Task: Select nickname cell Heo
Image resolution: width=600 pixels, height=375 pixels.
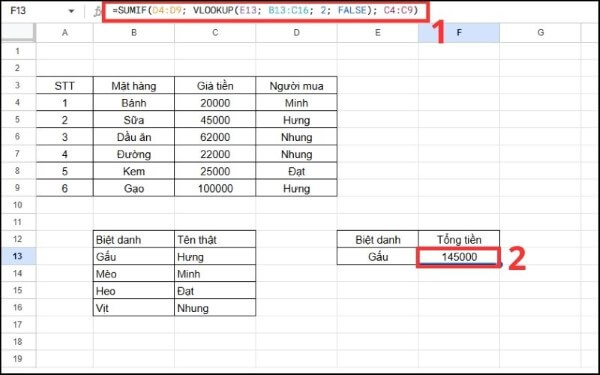Action: [134, 291]
